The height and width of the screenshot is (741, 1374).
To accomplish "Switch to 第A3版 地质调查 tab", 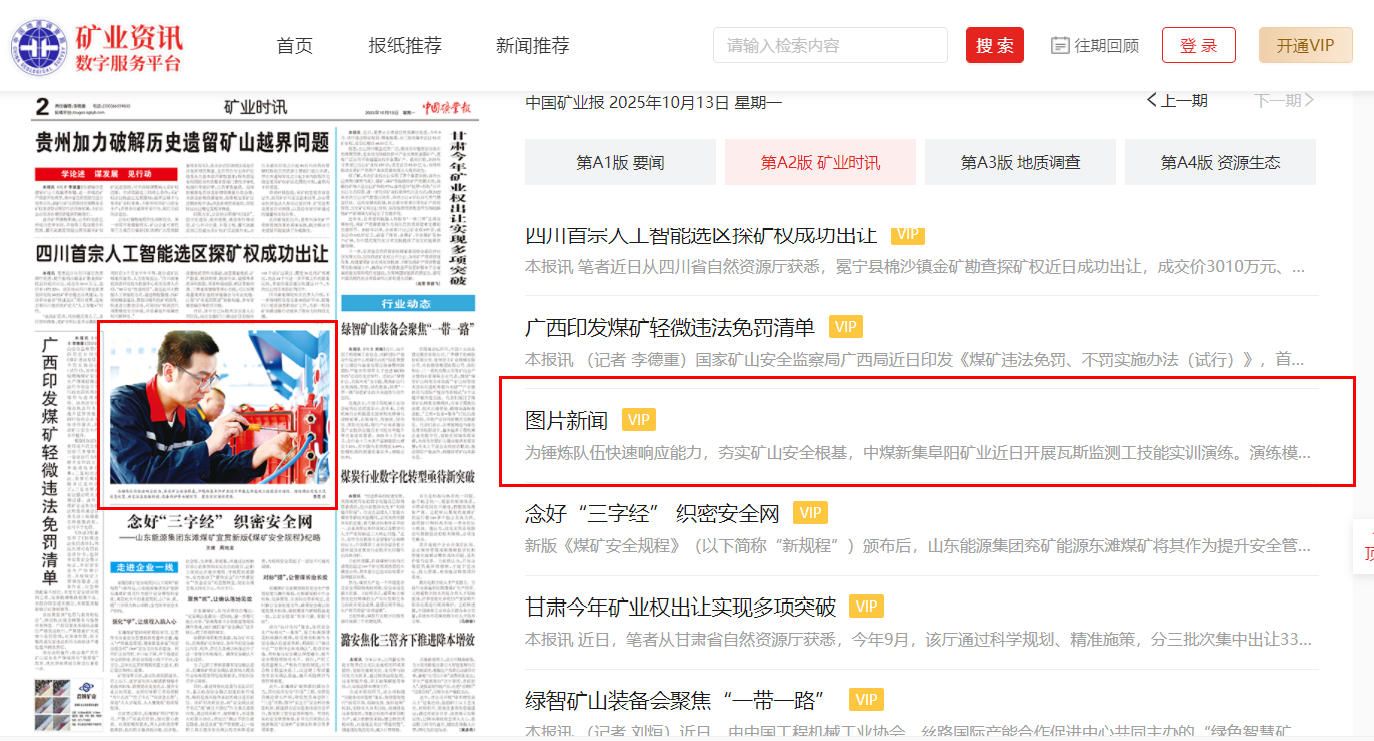I will [1020, 162].
